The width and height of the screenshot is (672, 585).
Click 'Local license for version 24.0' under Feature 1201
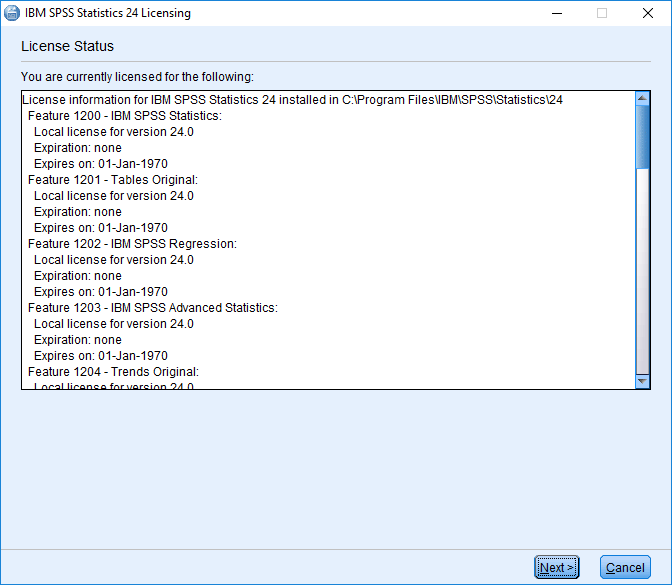(x=114, y=196)
